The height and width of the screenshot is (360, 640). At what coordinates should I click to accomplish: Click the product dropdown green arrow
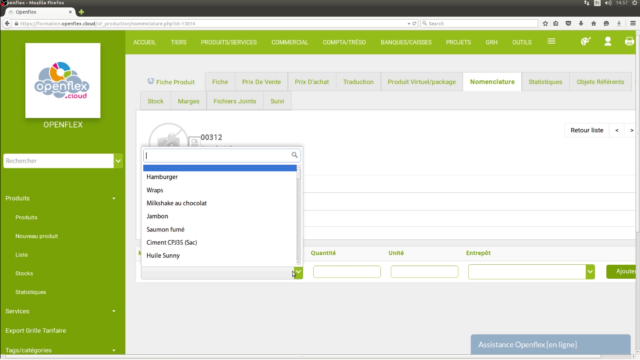point(298,272)
